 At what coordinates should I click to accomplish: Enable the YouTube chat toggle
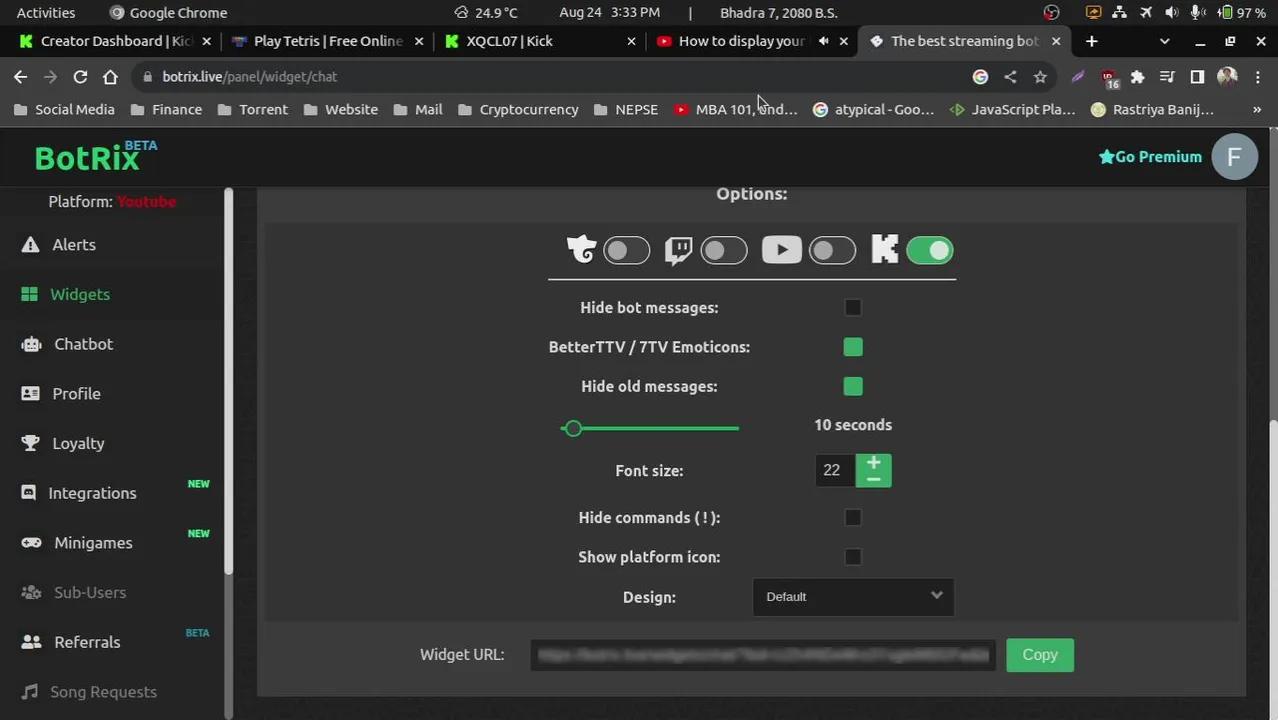[832, 250]
